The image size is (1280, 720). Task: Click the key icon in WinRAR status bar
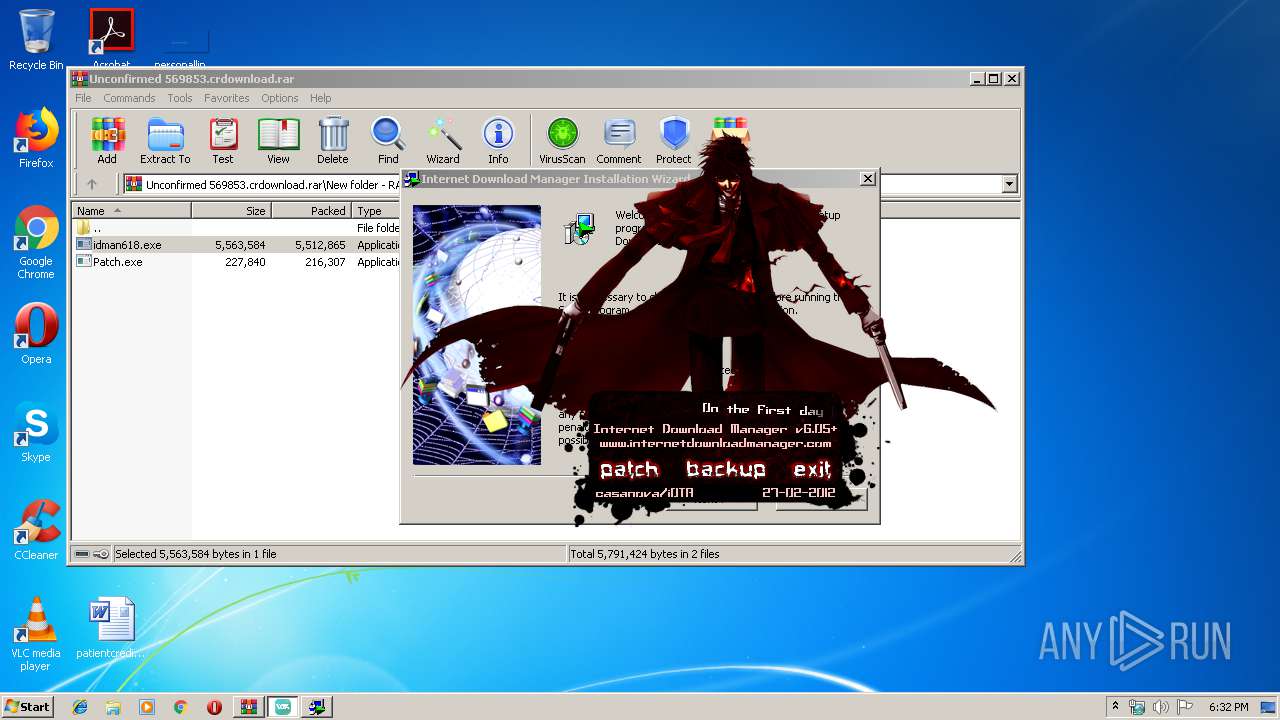[101, 554]
